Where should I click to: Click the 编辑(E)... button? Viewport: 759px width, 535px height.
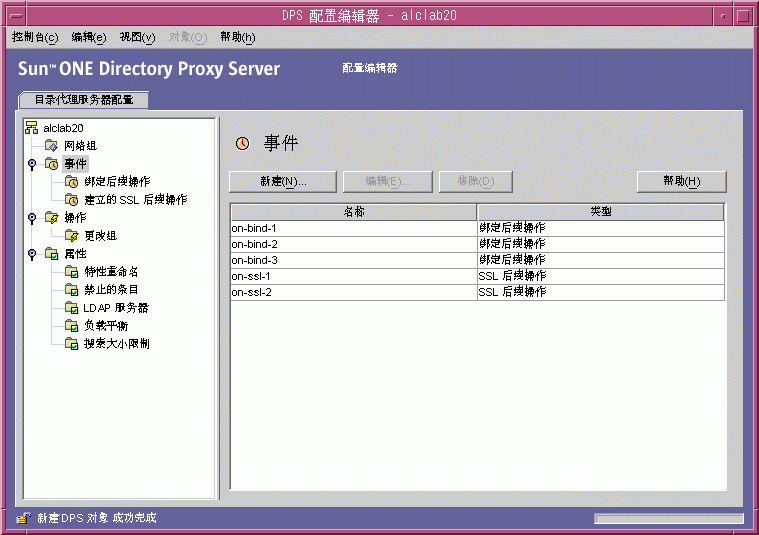click(388, 182)
